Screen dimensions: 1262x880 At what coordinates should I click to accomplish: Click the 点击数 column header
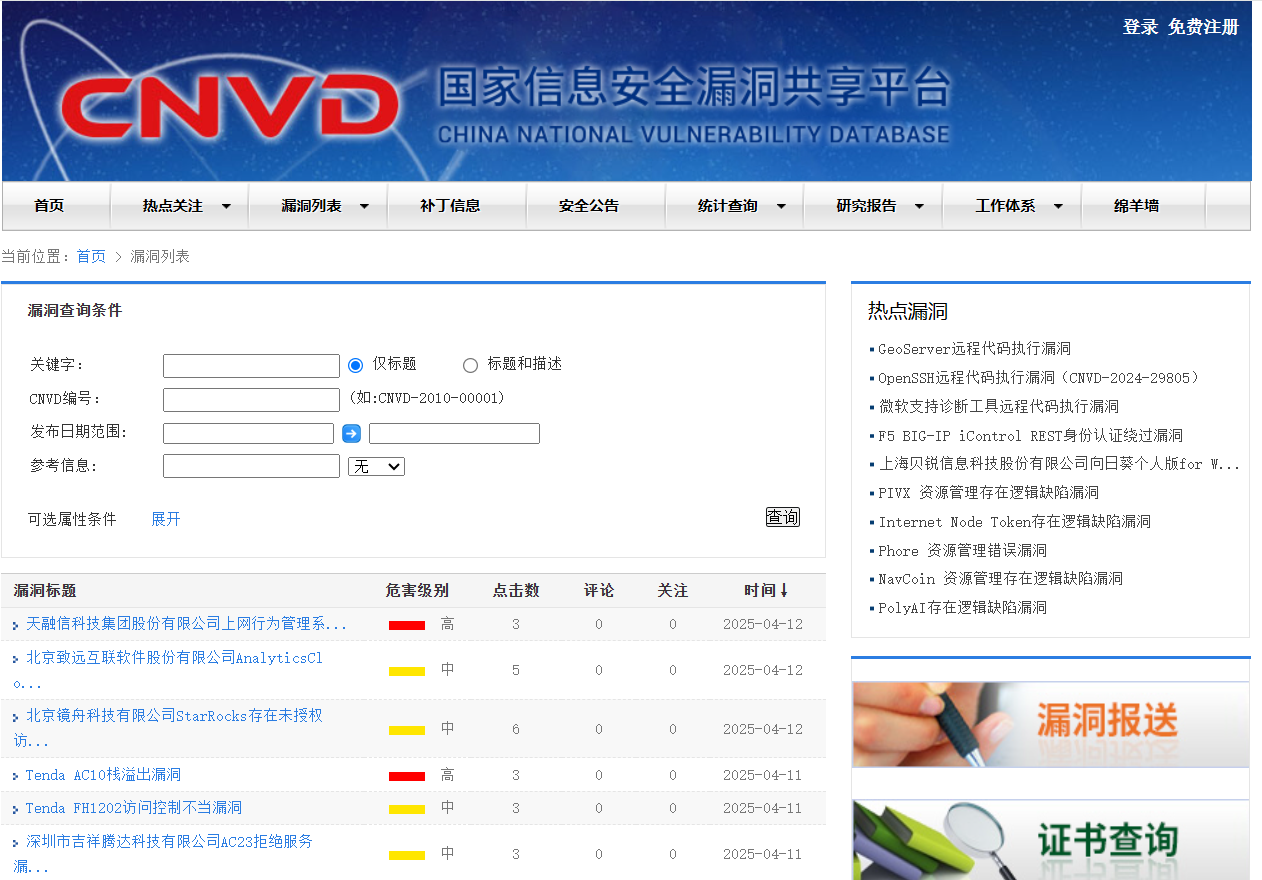click(x=516, y=591)
